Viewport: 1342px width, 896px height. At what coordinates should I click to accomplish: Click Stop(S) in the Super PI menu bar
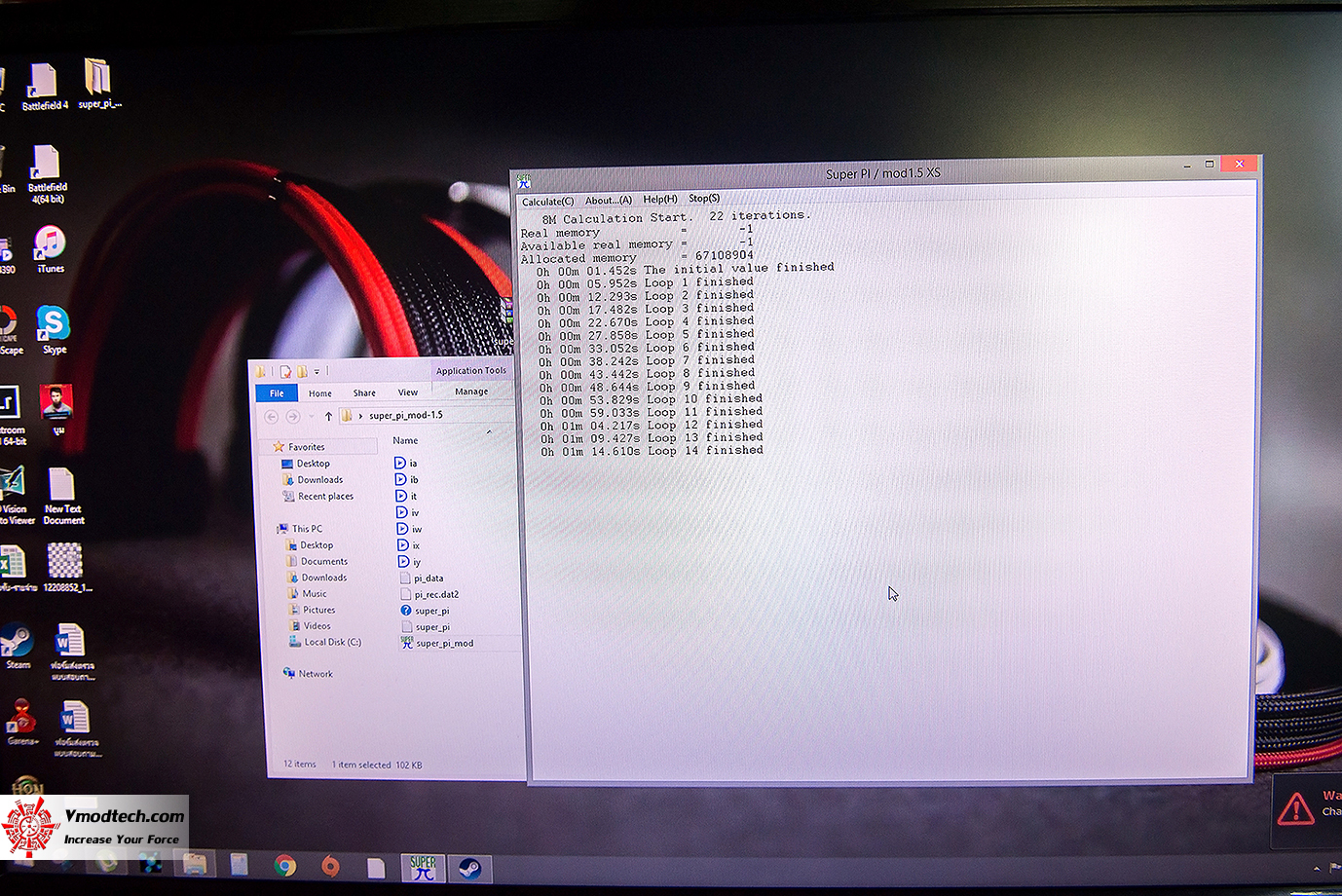pos(704,199)
